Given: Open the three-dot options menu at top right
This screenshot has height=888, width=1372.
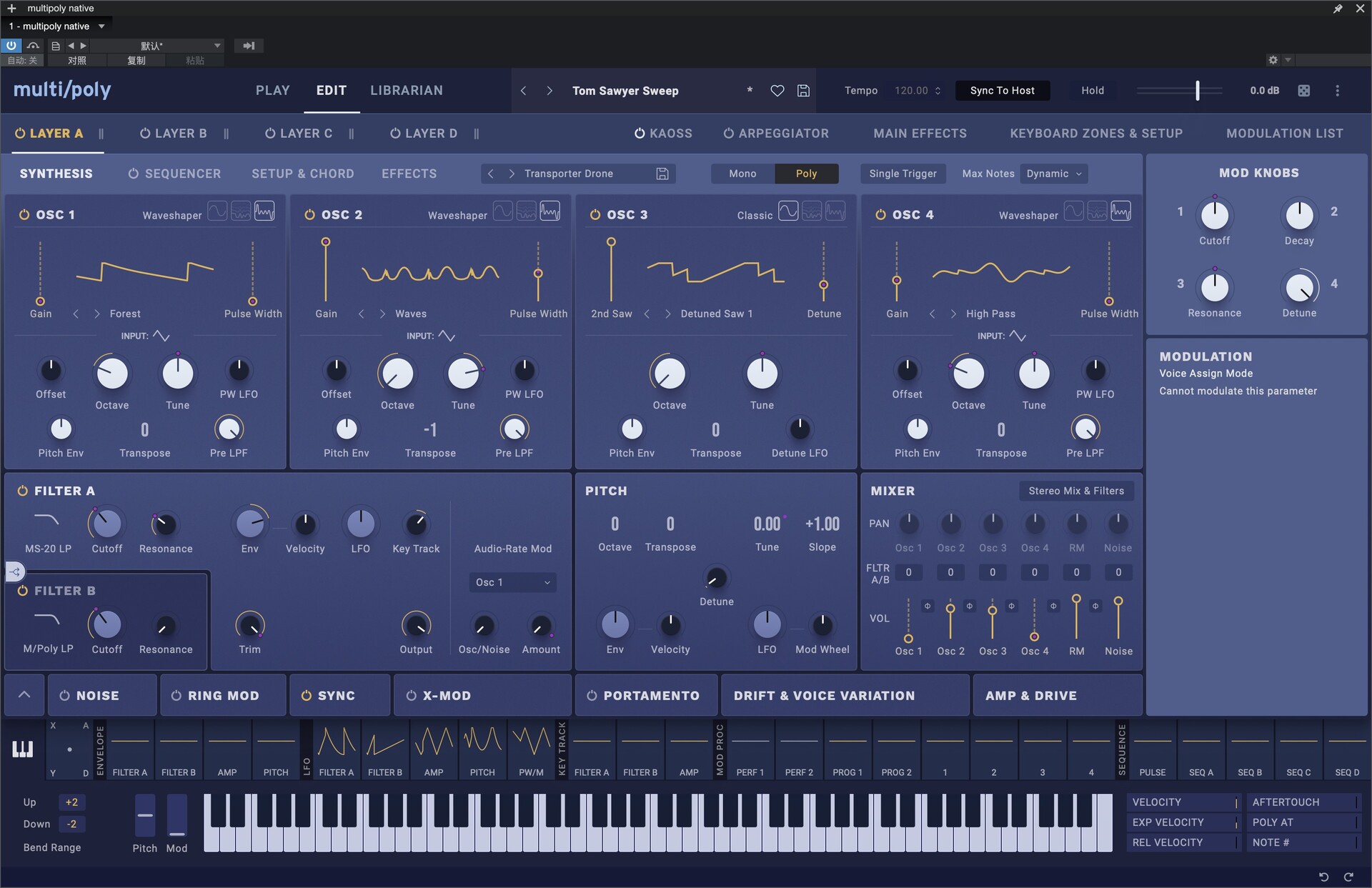Looking at the screenshot, I should [1337, 91].
